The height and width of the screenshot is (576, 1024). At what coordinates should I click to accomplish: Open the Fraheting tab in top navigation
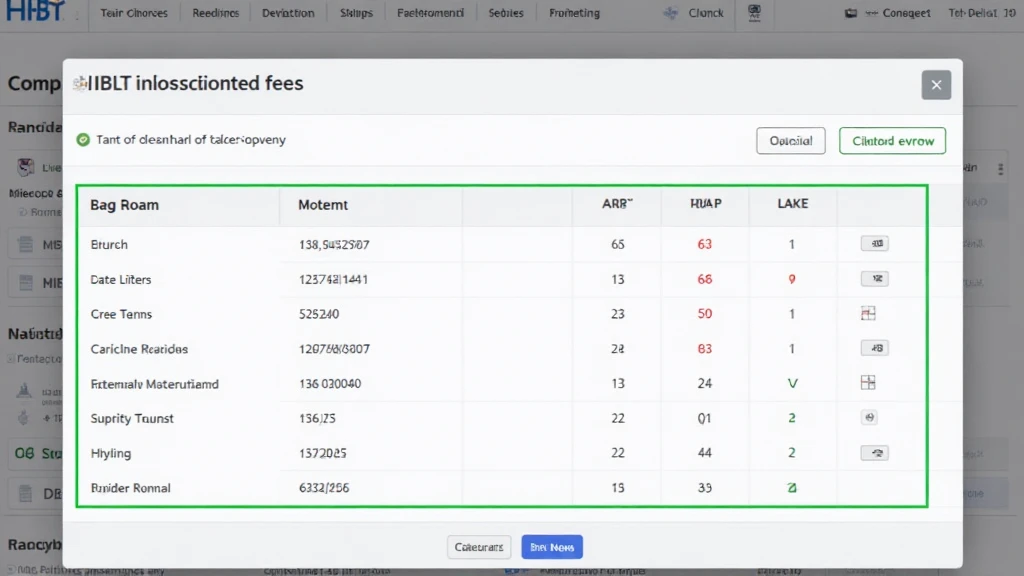575,13
